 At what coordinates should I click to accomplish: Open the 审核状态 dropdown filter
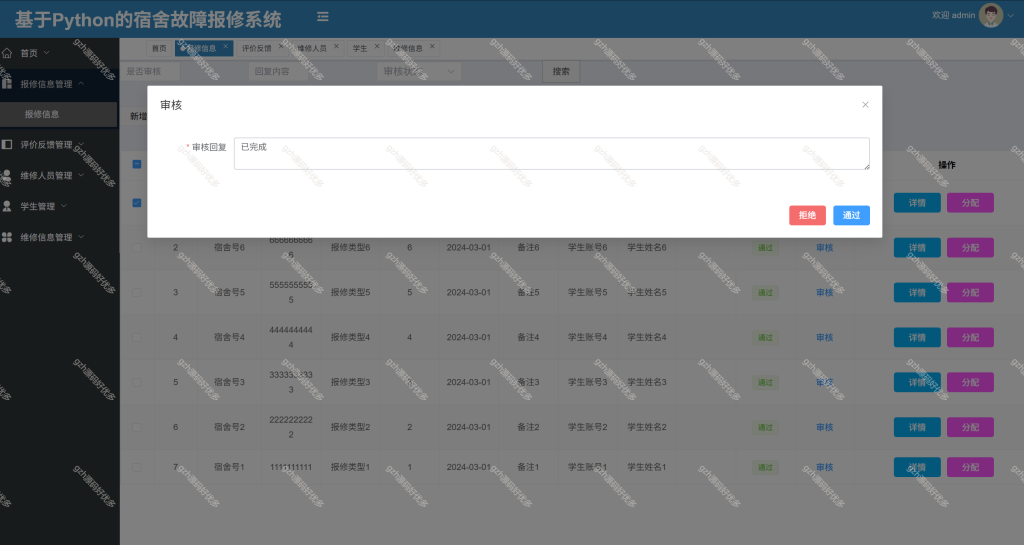[419, 71]
